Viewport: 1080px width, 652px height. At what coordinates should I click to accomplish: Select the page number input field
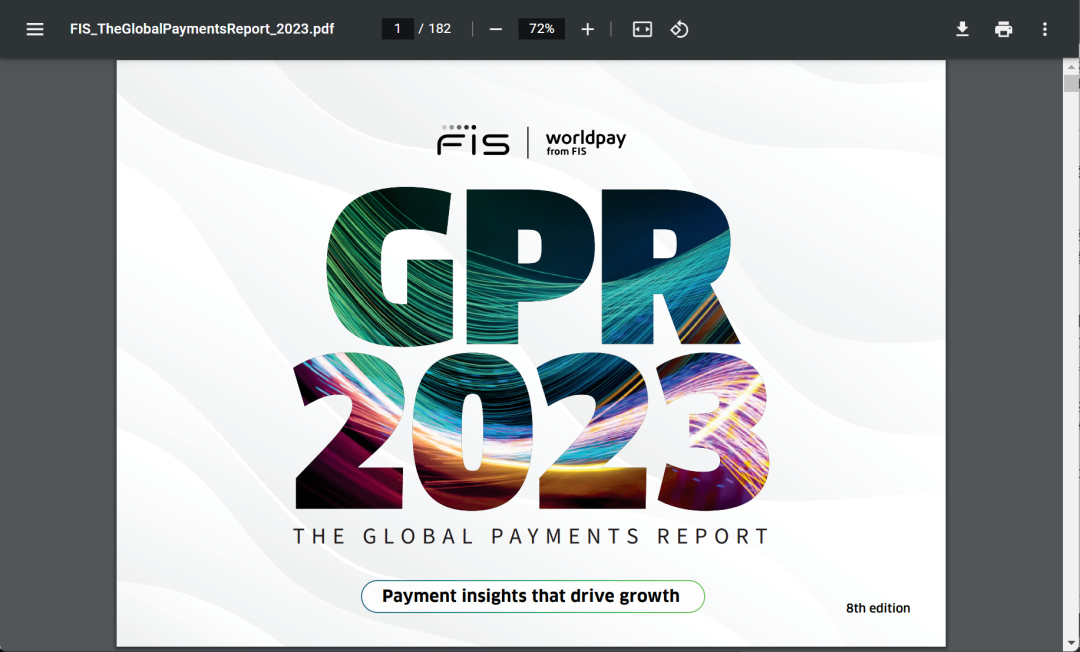pos(398,29)
